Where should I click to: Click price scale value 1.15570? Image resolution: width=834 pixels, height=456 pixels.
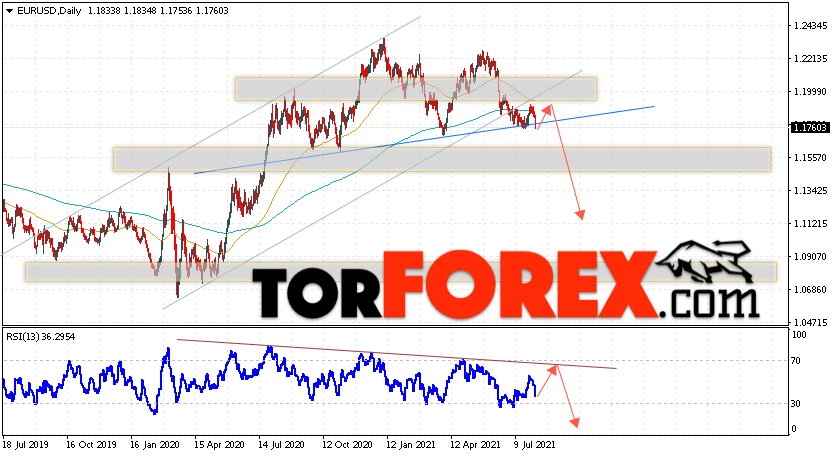pyautogui.click(x=810, y=157)
